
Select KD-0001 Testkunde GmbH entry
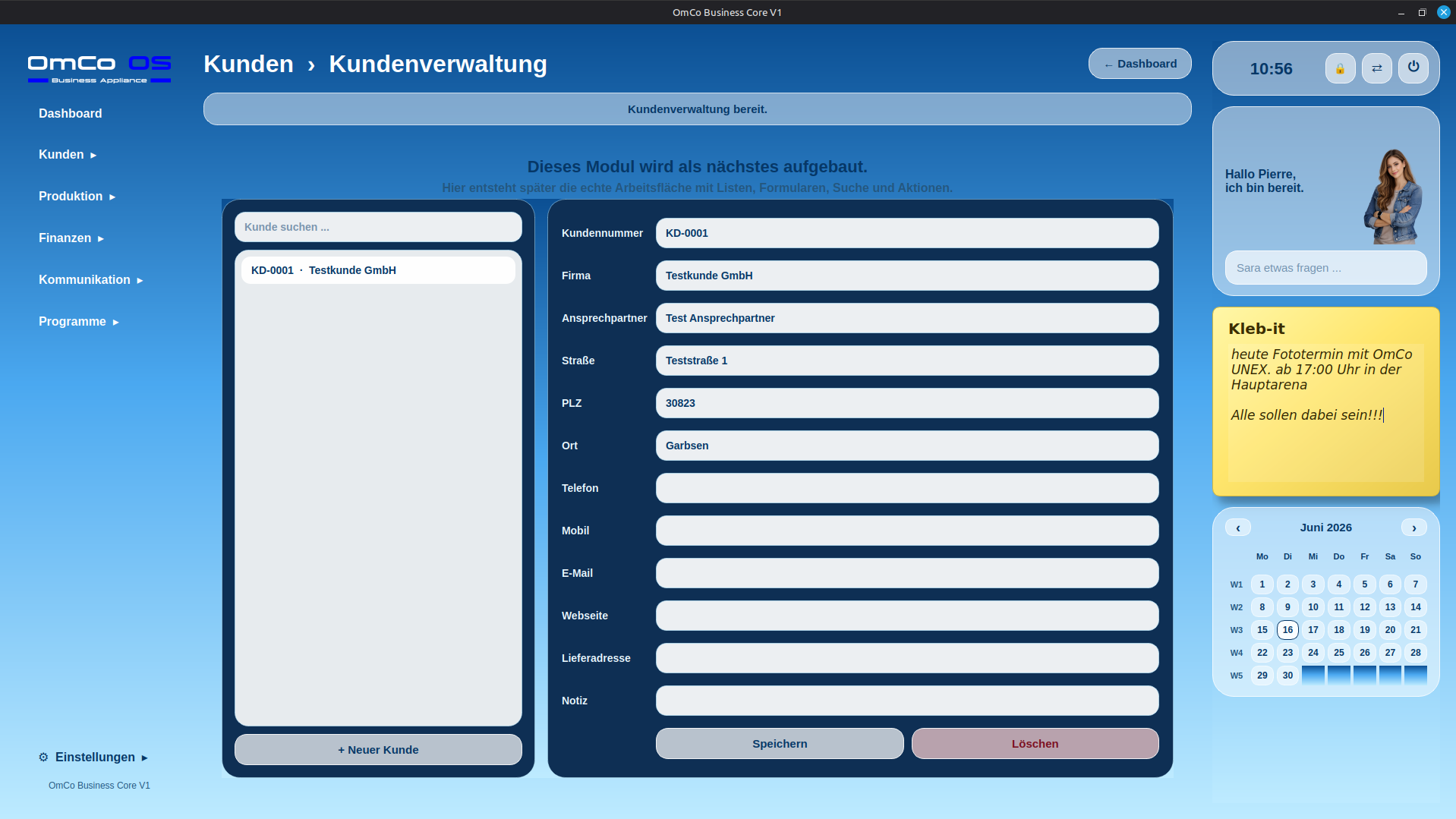coord(378,270)
